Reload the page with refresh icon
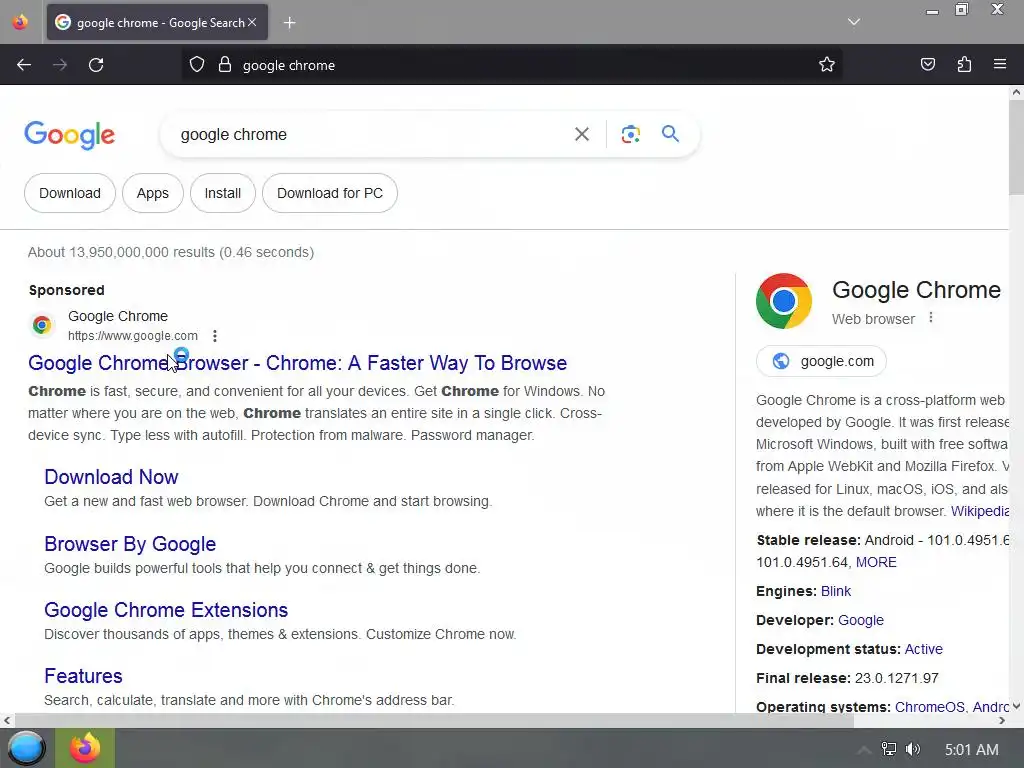 tap(96, 65)
